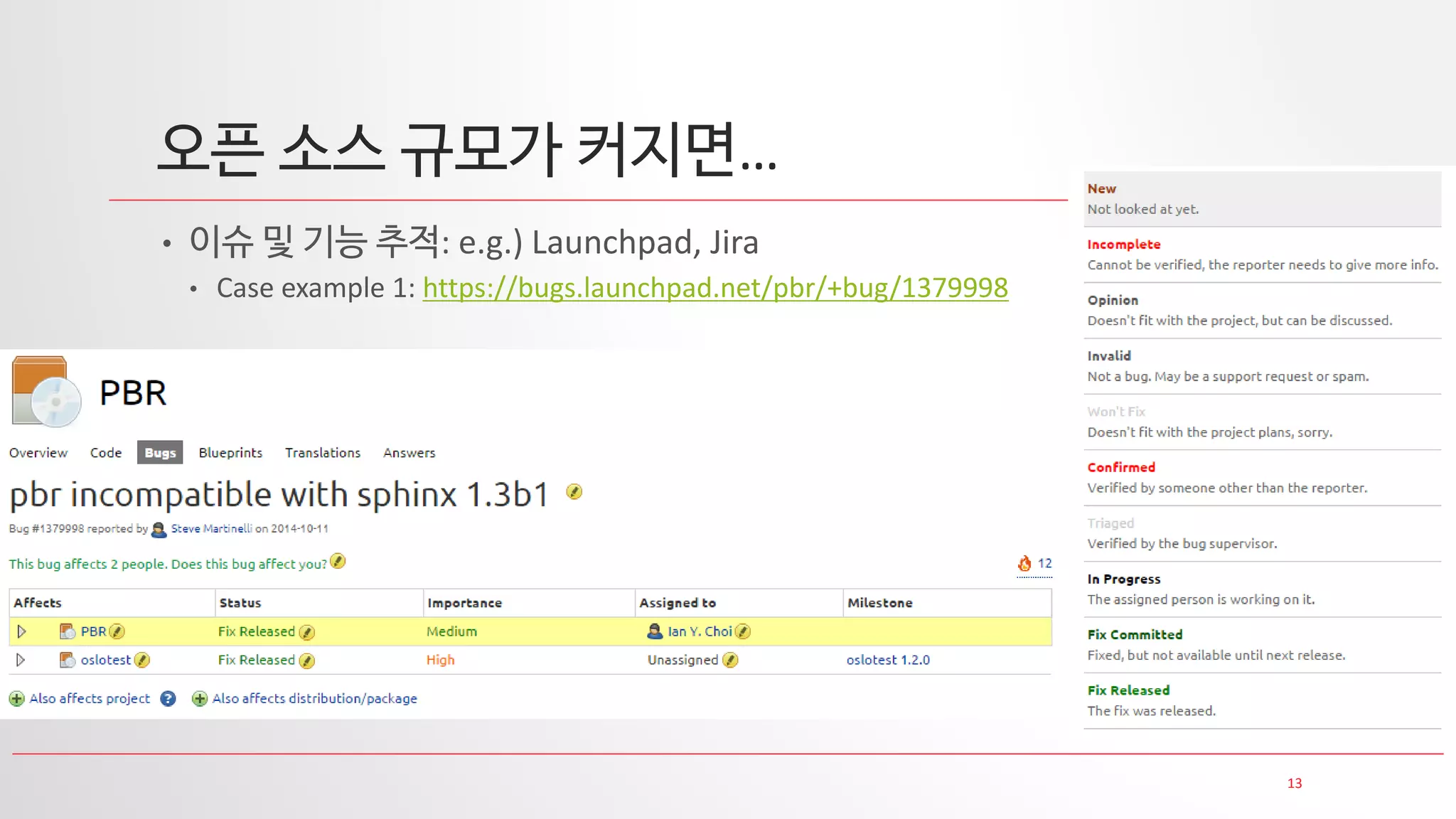Click 'This bug affects 2 people' link

88,564
